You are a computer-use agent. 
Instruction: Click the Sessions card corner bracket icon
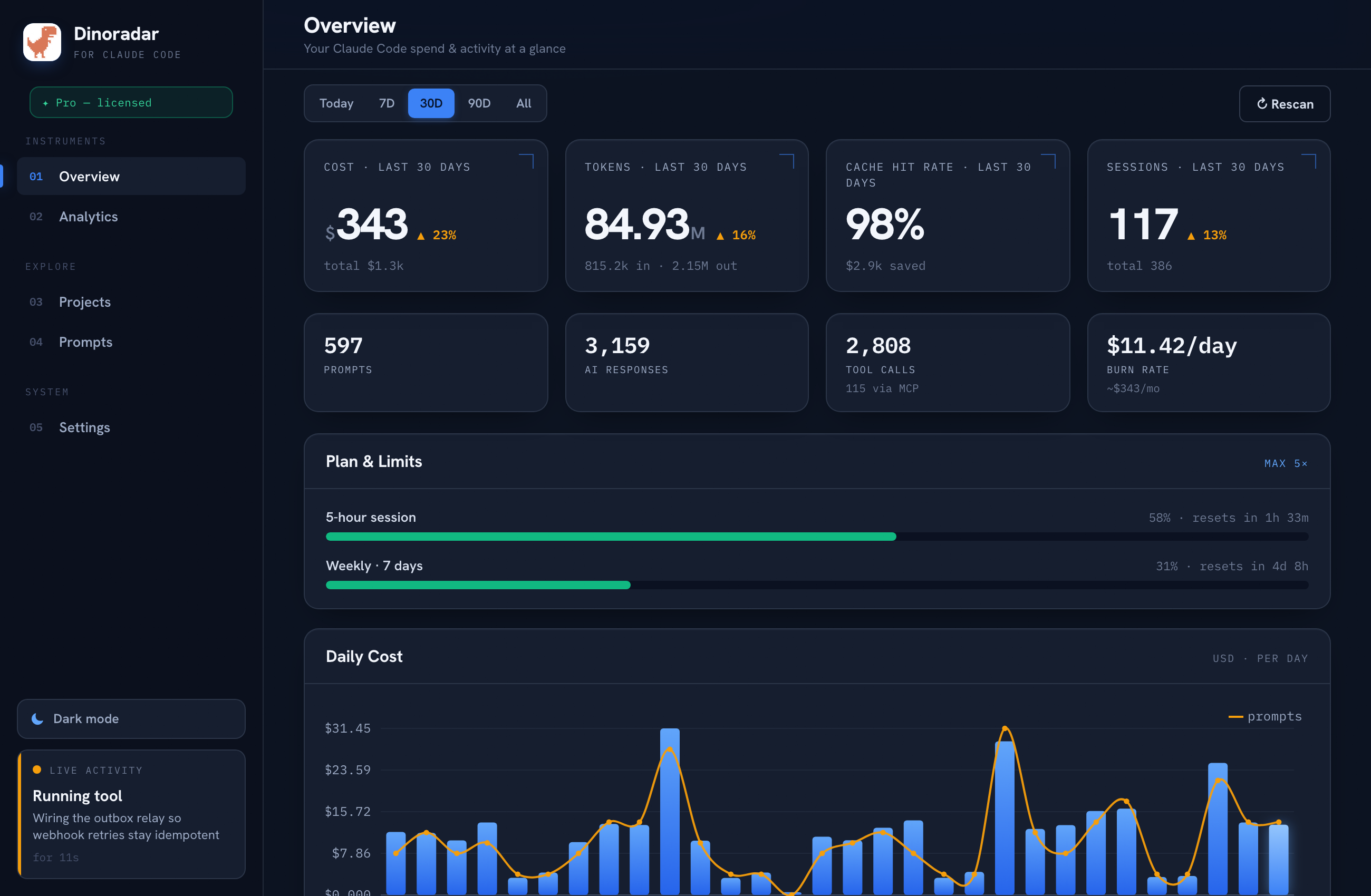coord(1309,161)
